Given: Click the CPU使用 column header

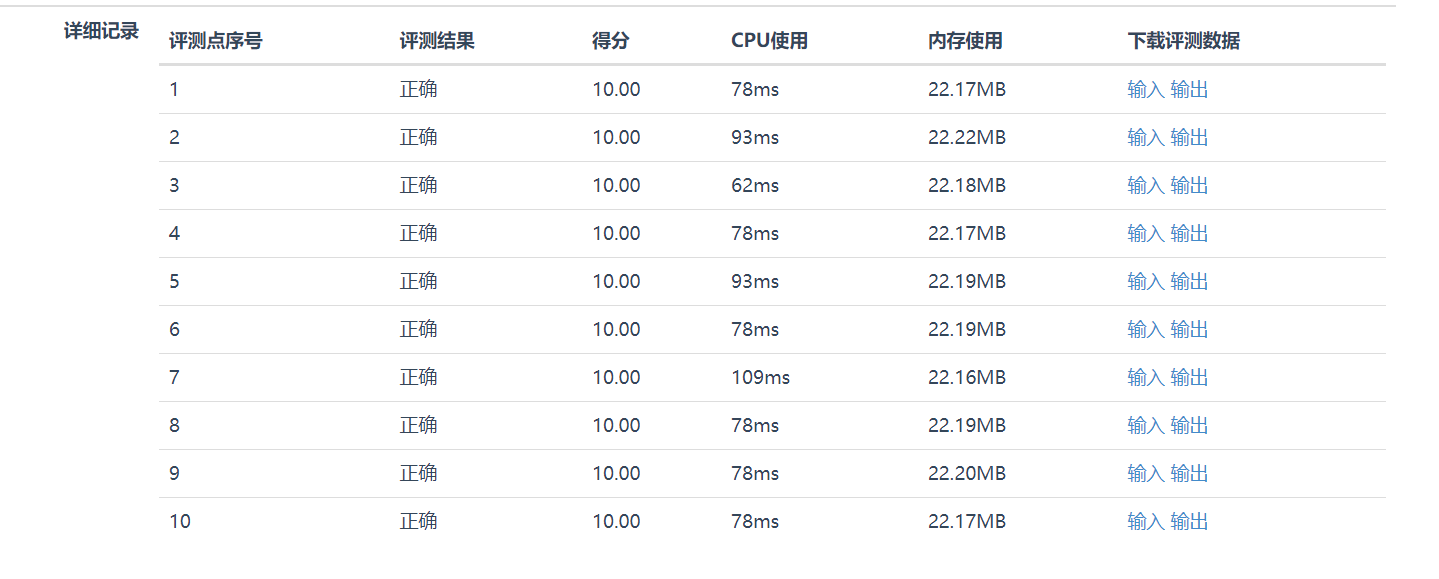Looking at the screenshot, I should coord(769,41).
